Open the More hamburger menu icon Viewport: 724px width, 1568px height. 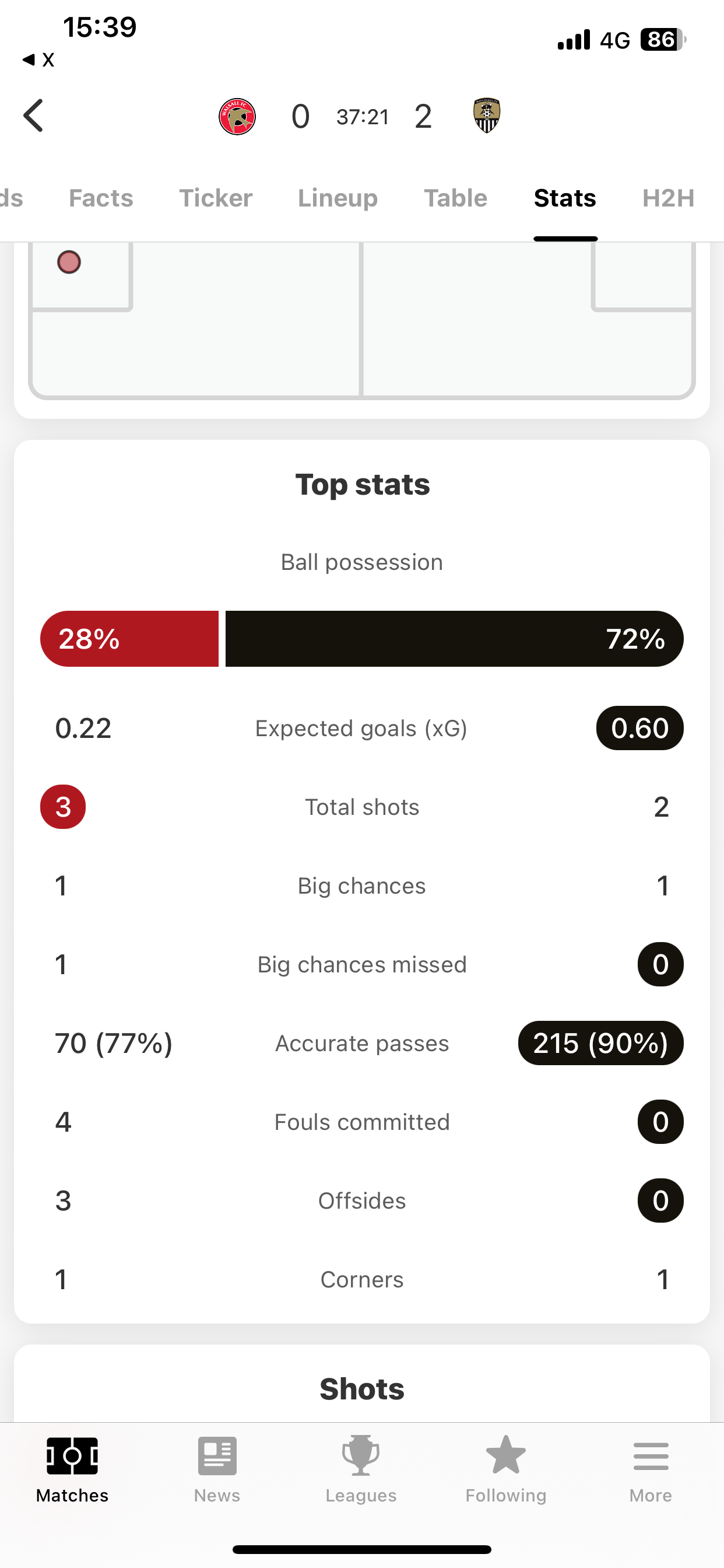point(651,1456)
